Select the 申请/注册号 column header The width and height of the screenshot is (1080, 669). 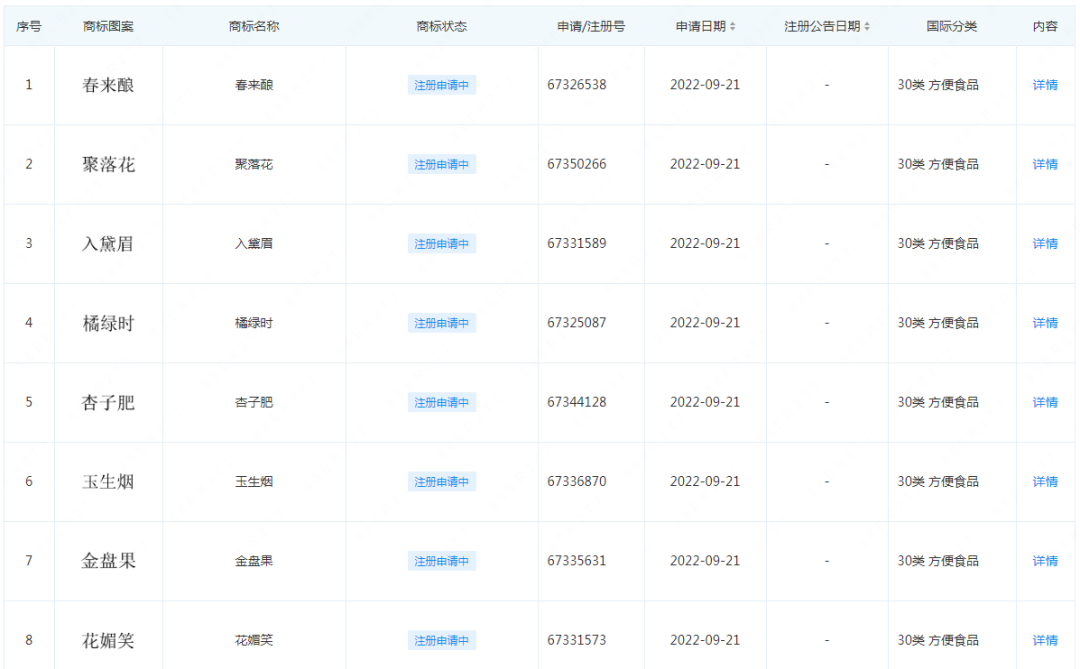591,26
